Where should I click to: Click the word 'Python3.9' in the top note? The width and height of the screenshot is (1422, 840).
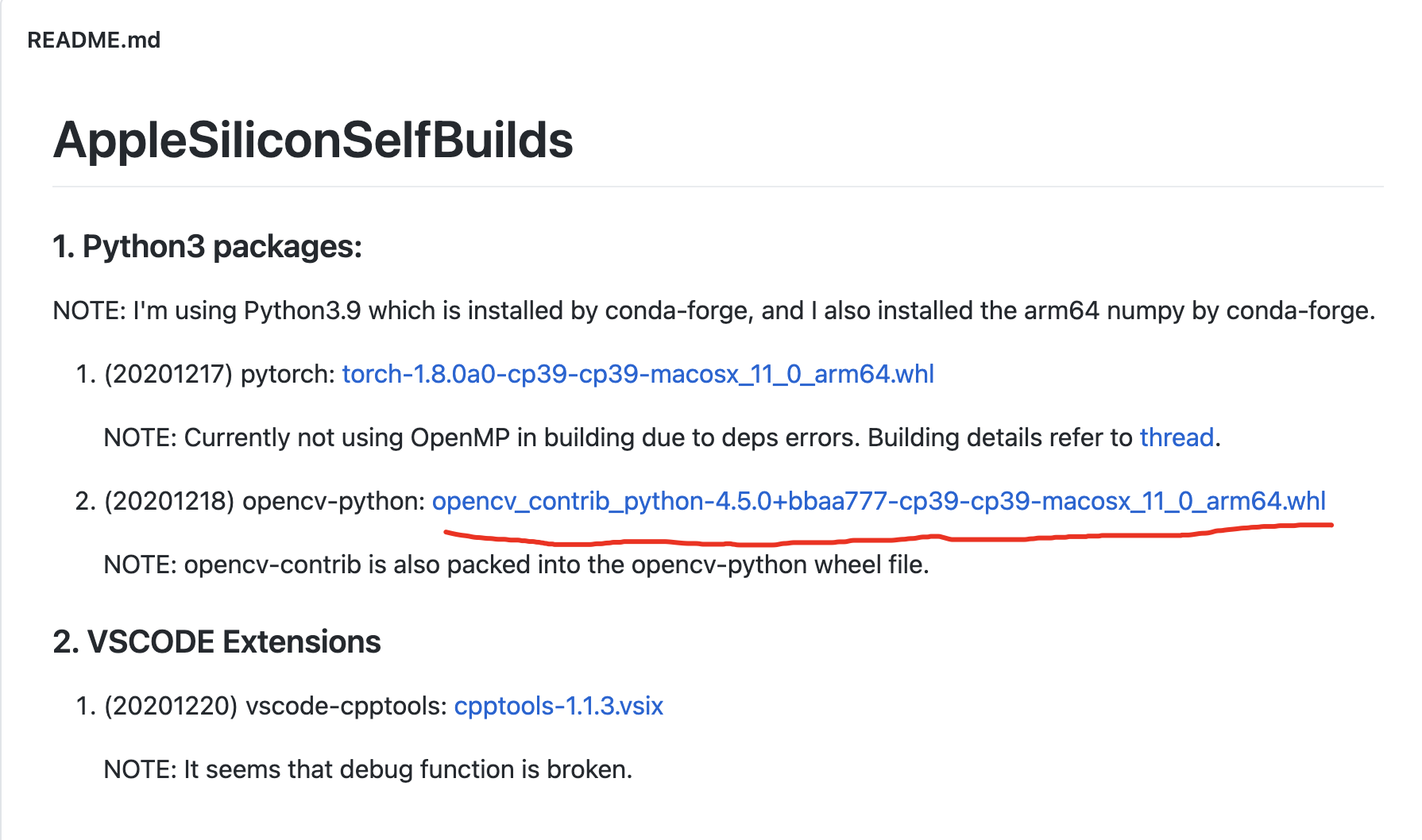click(302, 310)
